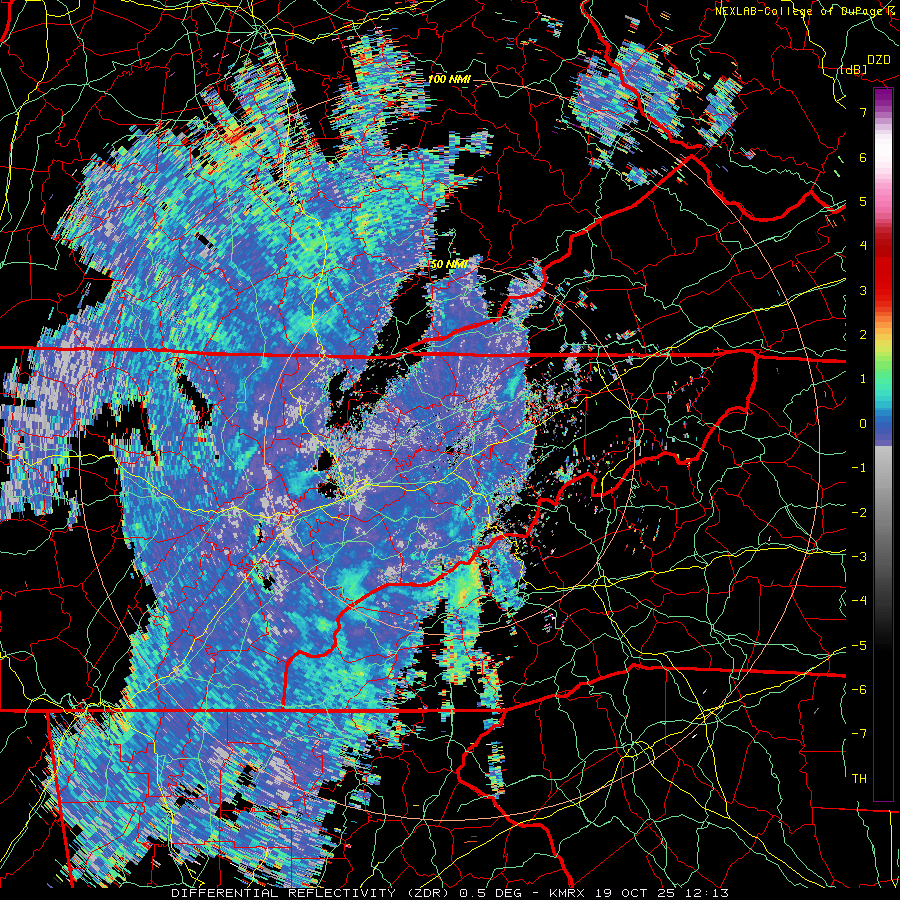900x900 pixels.
Task: Select the "100 NMI" range ring label
Action: (449, 79)
